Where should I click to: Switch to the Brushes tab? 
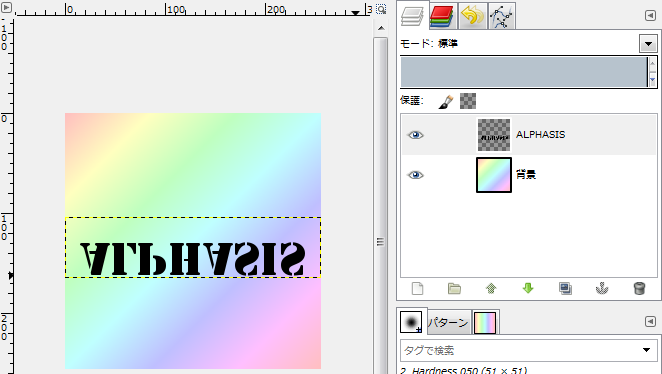(411, 322)
